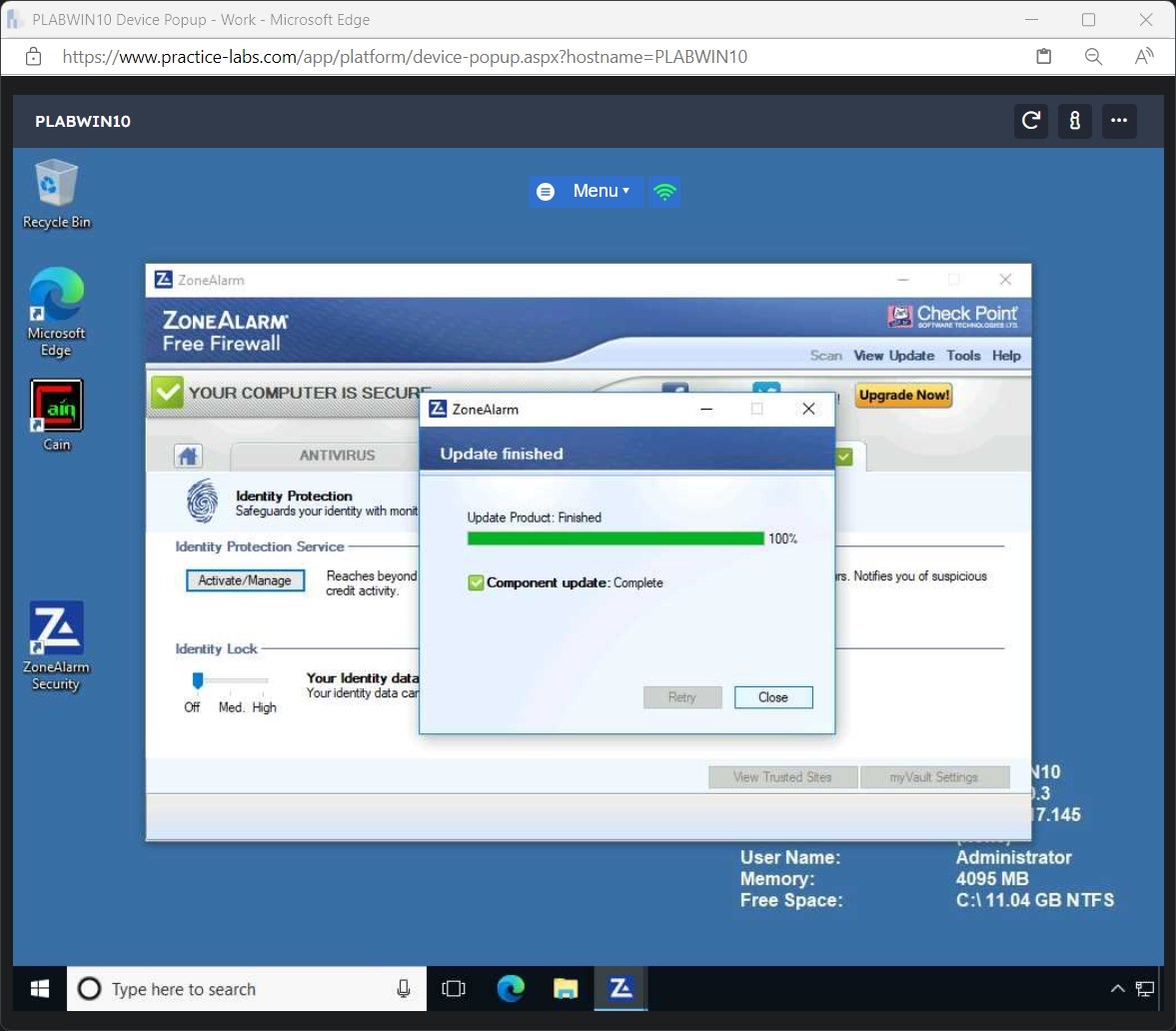
Task: Open the Tools menu in ZoneAlarm
Action: 963,356
